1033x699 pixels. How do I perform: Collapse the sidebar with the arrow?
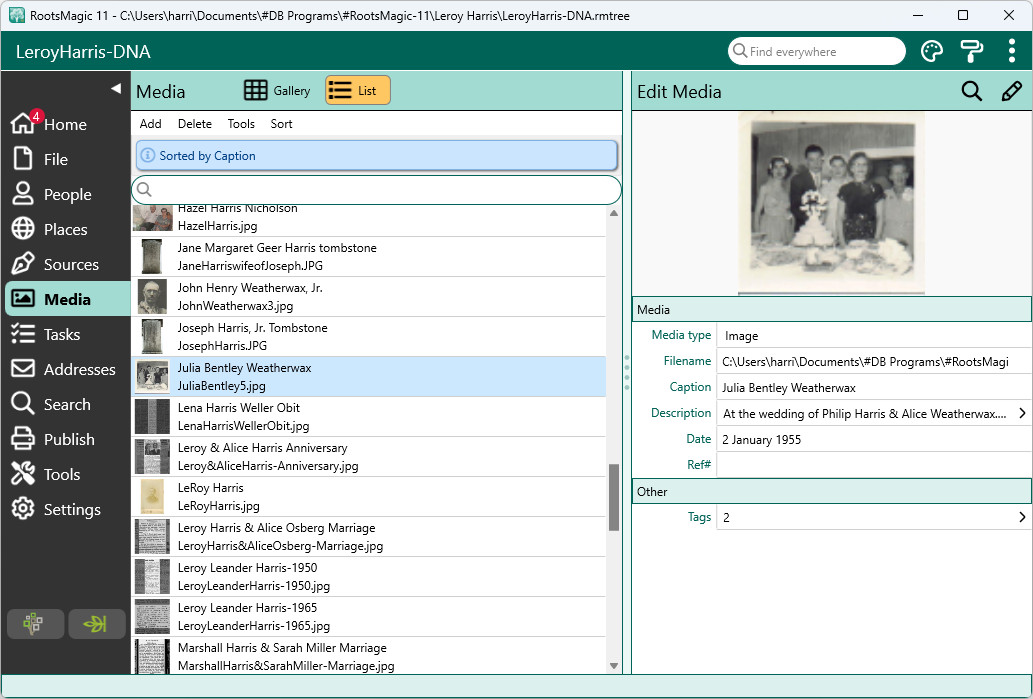(116, 88)
